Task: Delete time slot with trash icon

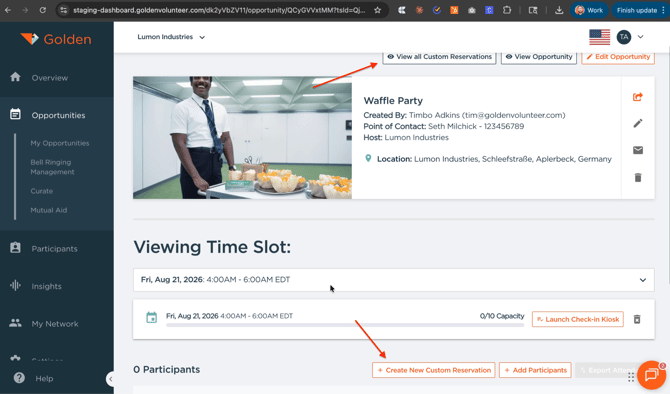Action: (637, 319)
